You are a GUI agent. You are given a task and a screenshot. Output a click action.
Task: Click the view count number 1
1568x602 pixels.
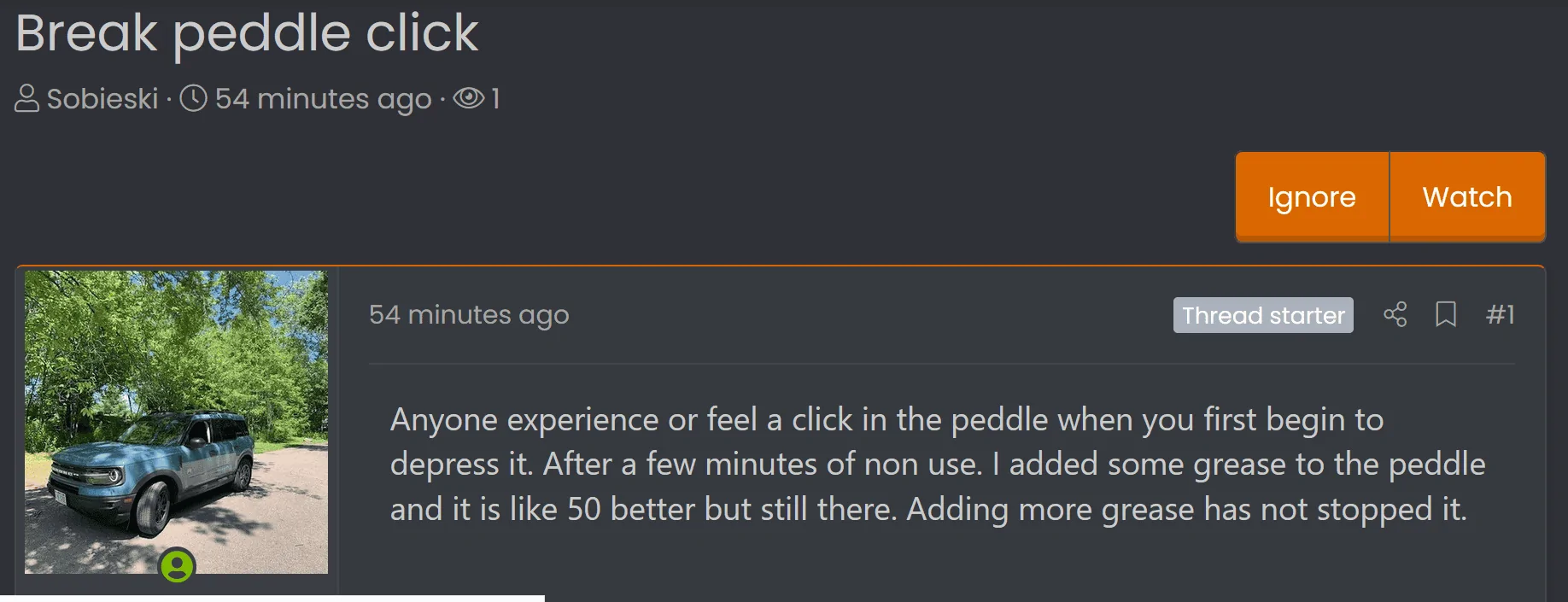pyautogui.click(x=495, y=99)
